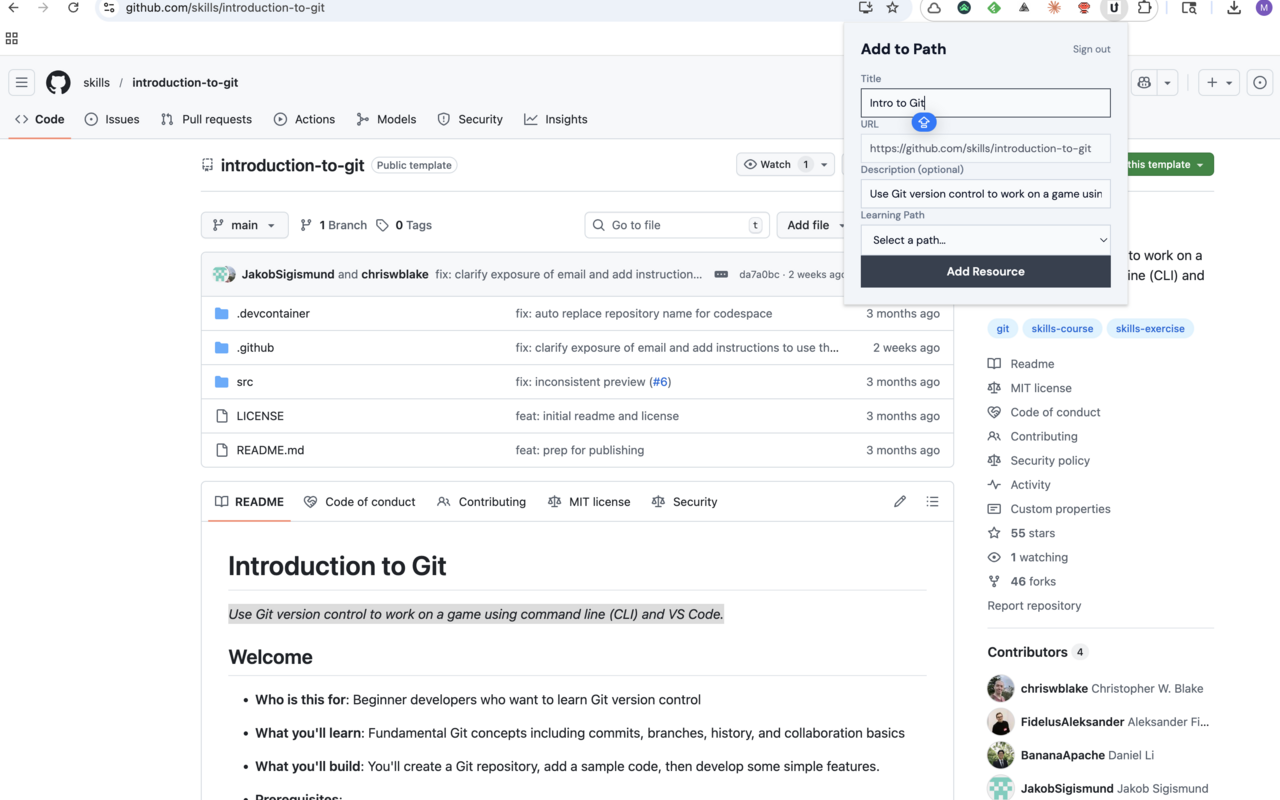
Task: Open the README outline list icon
Action: [x=932, y=502]
